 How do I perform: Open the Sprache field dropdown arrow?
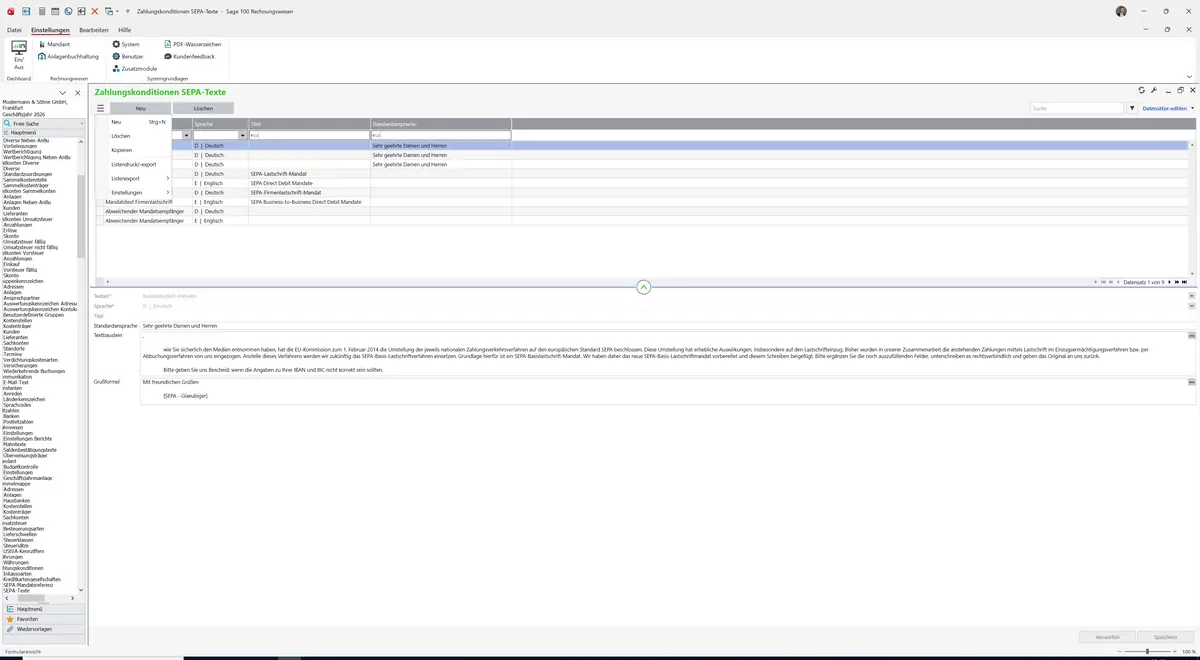click(1192, 306)
